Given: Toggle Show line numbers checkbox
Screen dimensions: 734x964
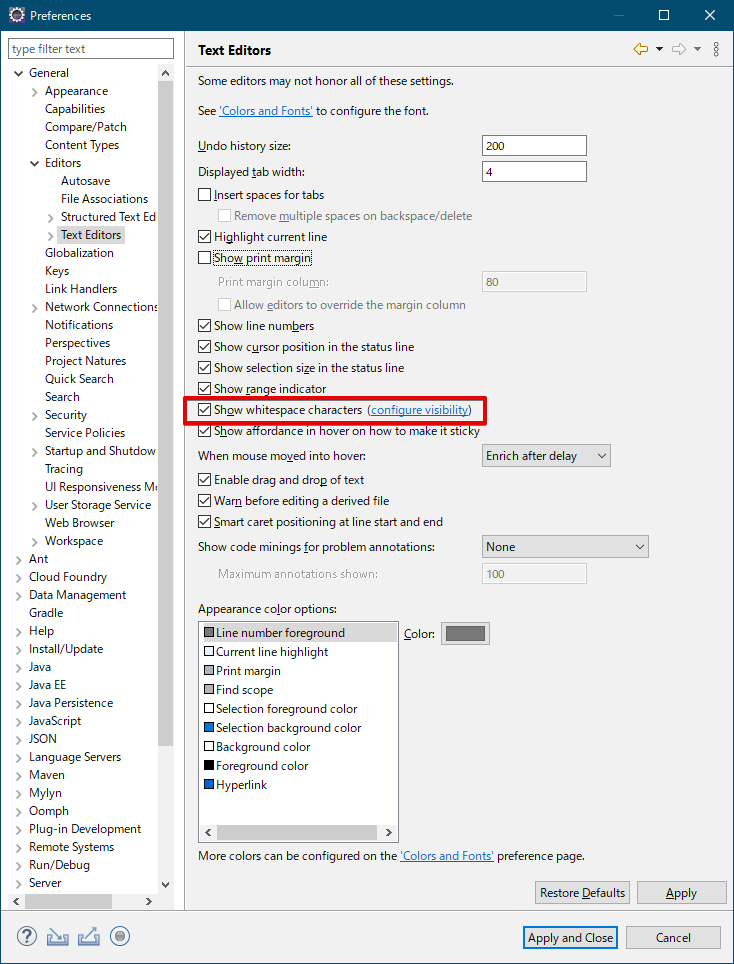Looking at the screenshot, I should tap(205, 326).
